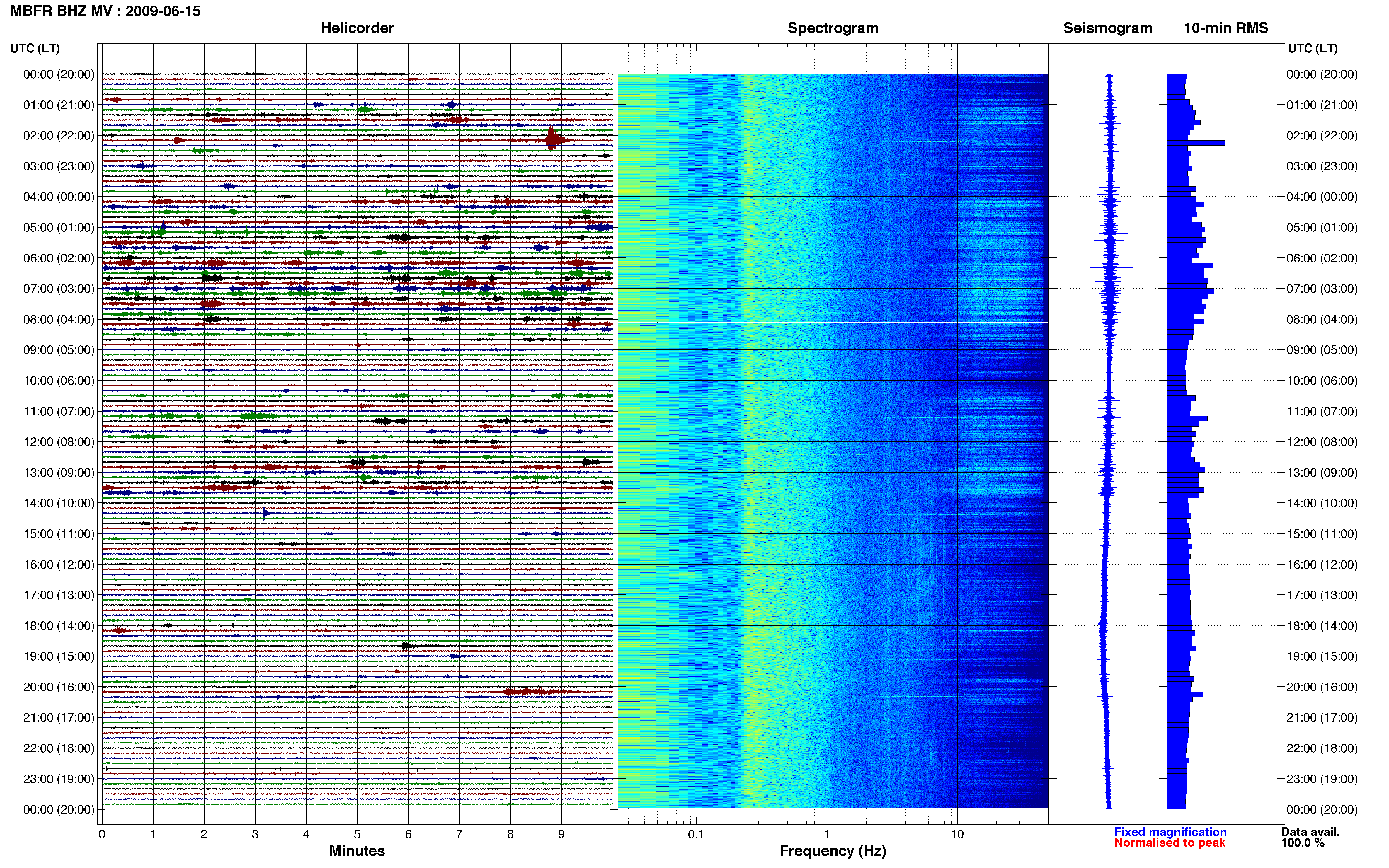The height and width of the screenshot is (868, 1389).
Task: Click the blue helicorder spike after 14:00
Action: (x=265, y=513)
